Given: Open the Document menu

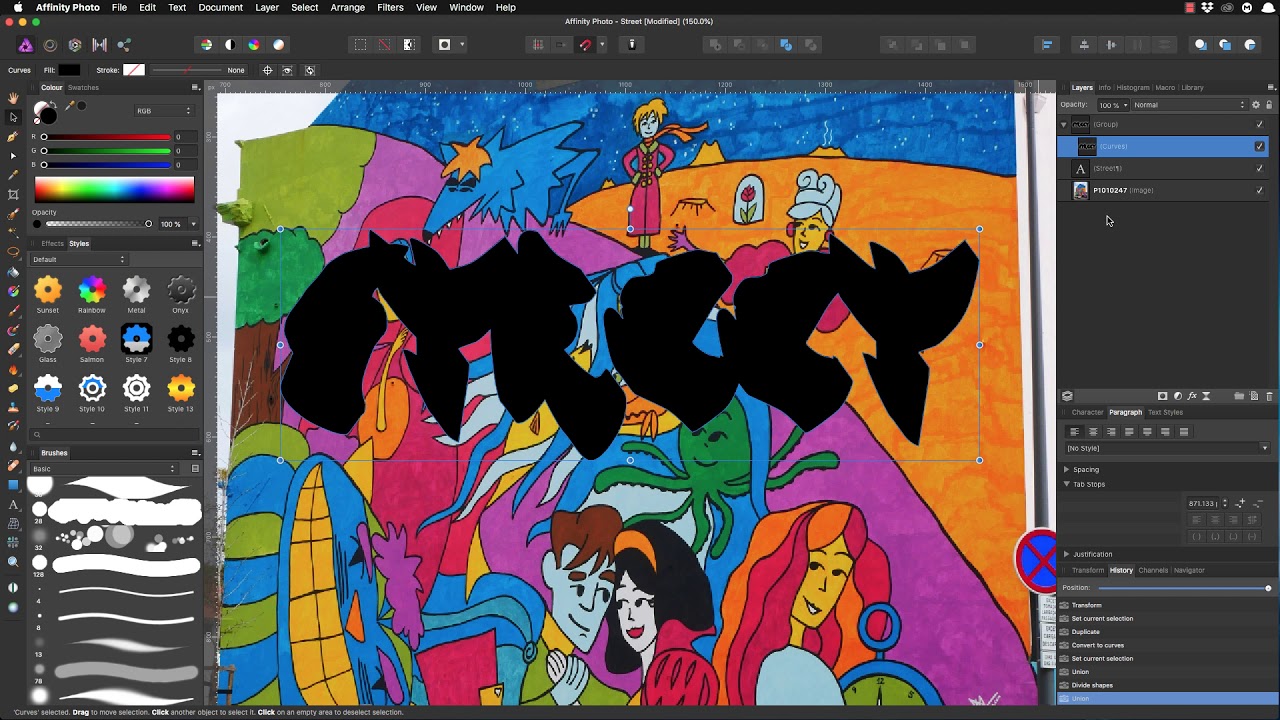Looking at the screenshot, I should point(220,7).
